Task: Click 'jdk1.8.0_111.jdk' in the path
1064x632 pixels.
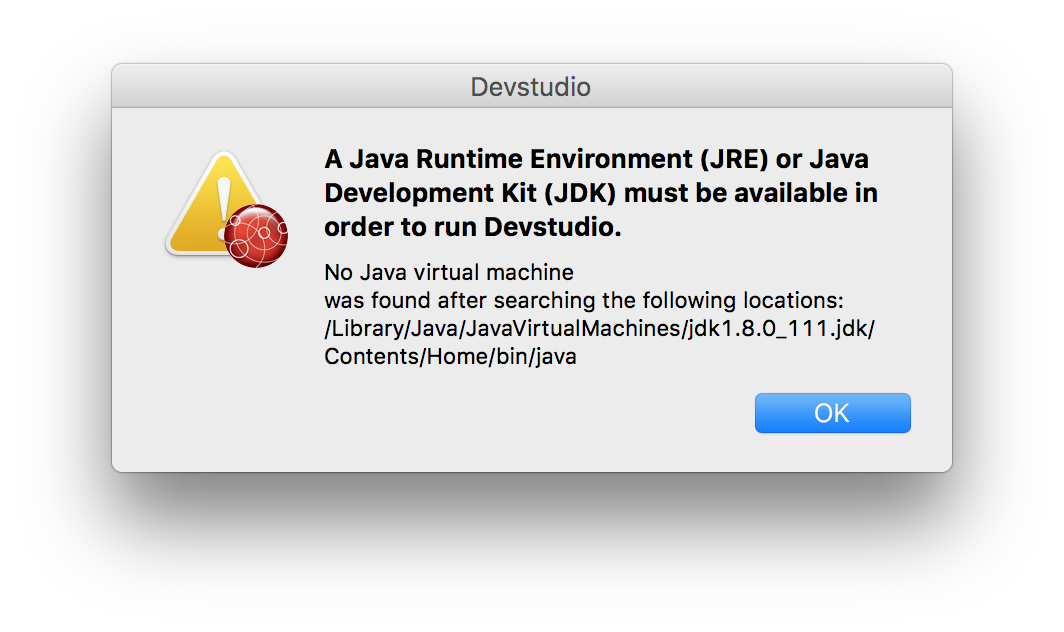Action: click(x=778, y=329)
